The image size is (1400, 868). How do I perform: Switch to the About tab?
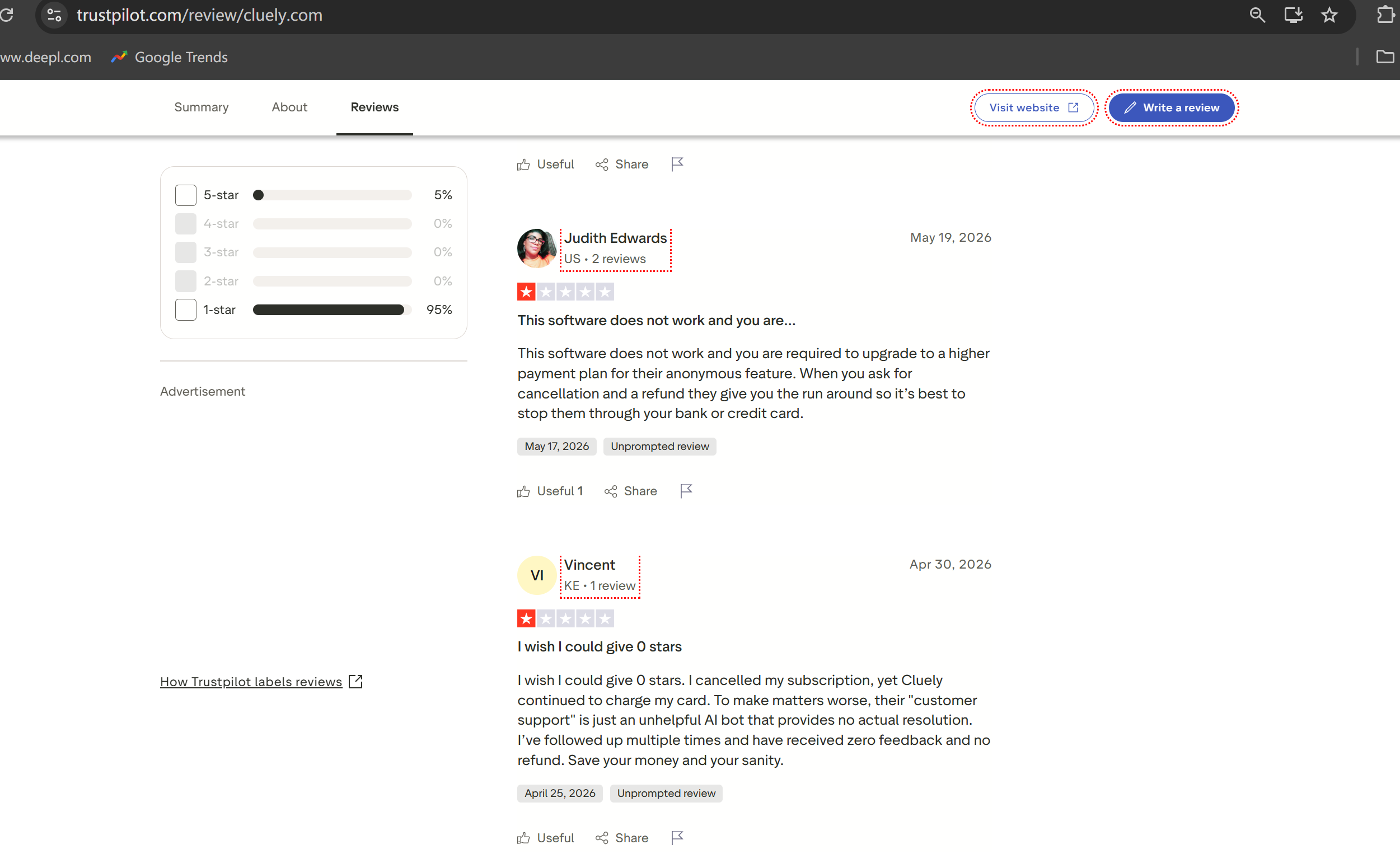pyautogui.click(x=289, y=107)
